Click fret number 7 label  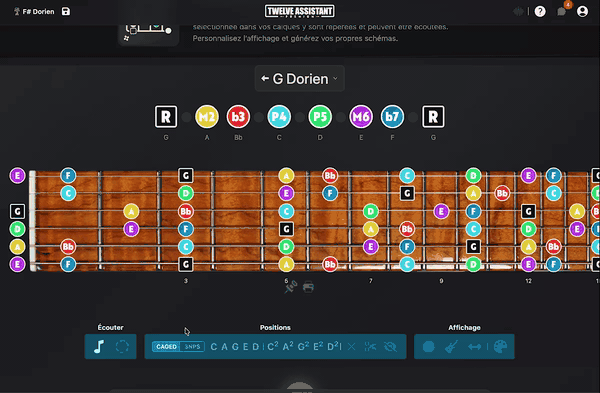(x=370, y=281)
